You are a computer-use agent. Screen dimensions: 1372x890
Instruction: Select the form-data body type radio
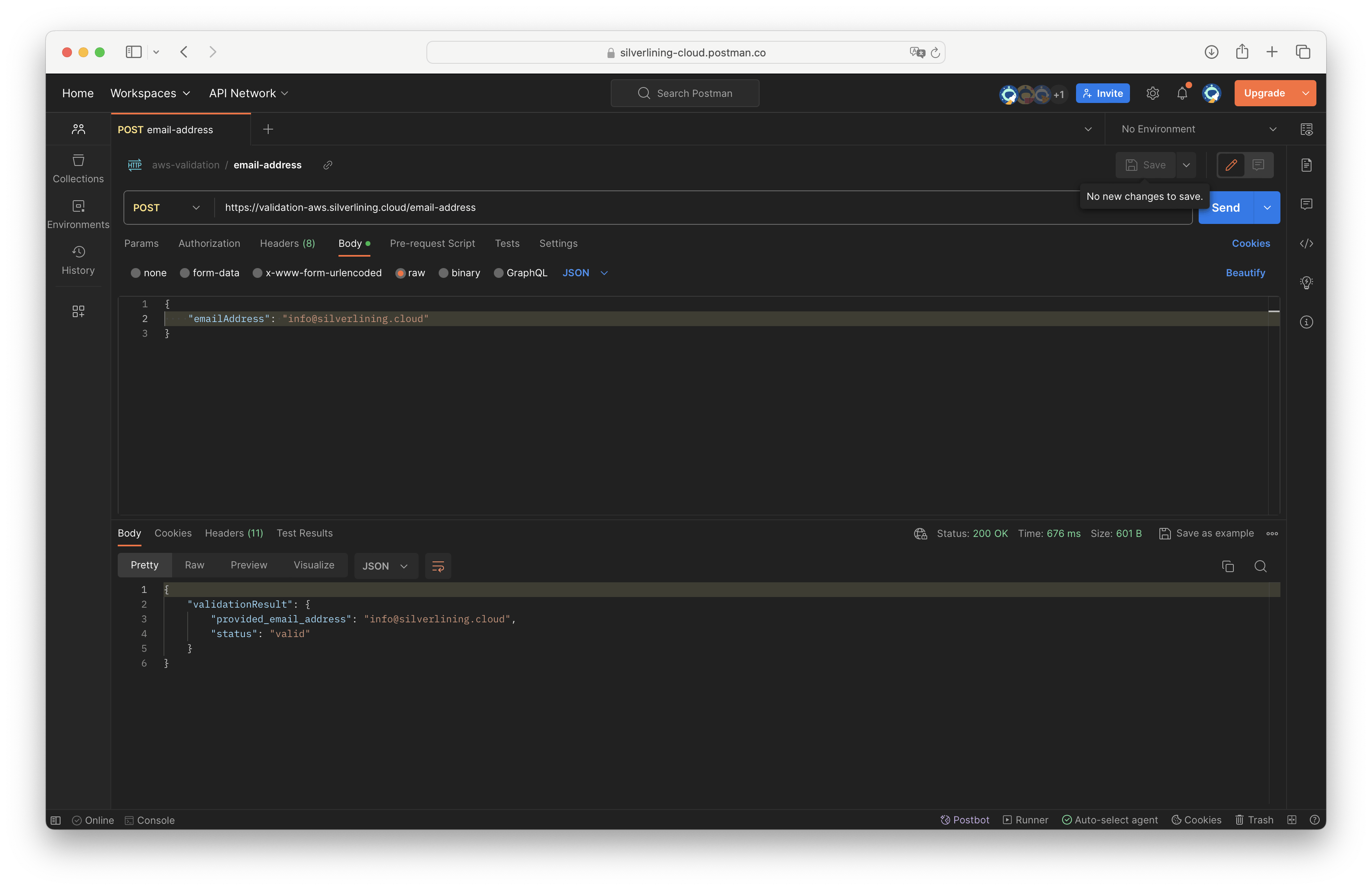(x=185, y=273)
